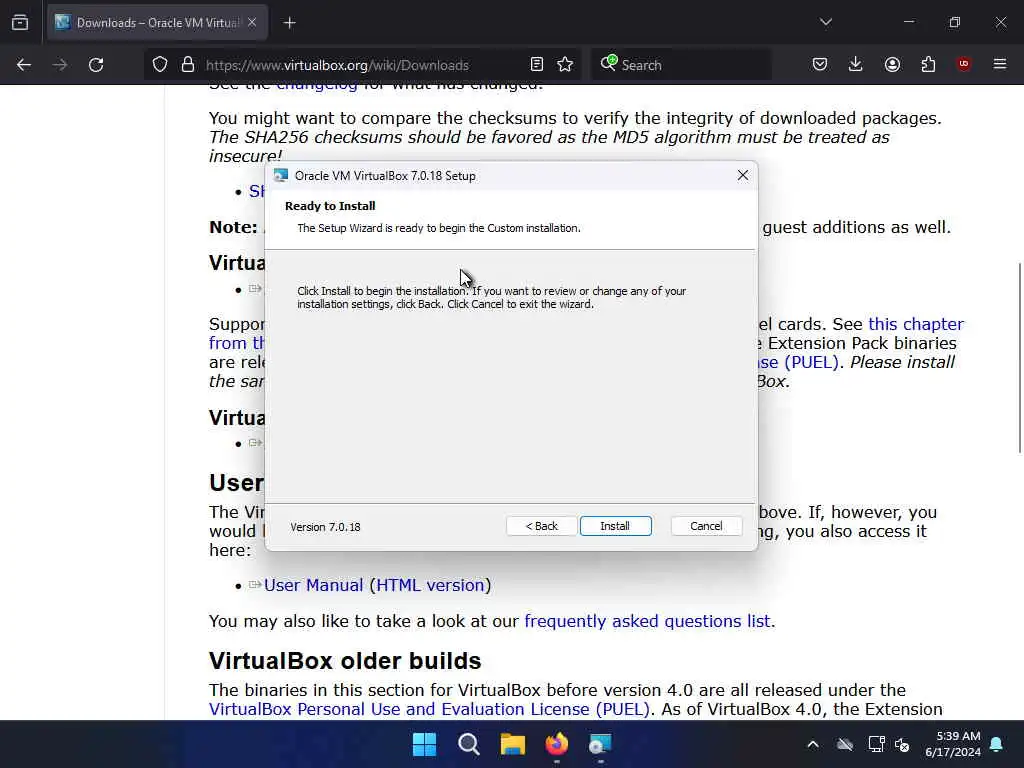Click the Firefox taskbar icon
Viewport: 1024px width, 768px height.
click(556, 744)
